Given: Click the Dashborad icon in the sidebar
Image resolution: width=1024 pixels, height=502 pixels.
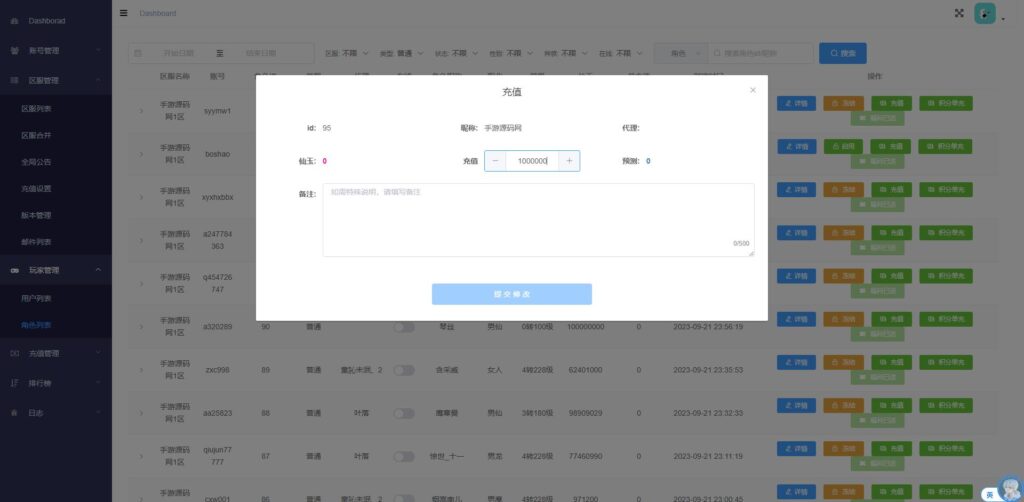Looking at the screenshot, I should click(14, 21).
